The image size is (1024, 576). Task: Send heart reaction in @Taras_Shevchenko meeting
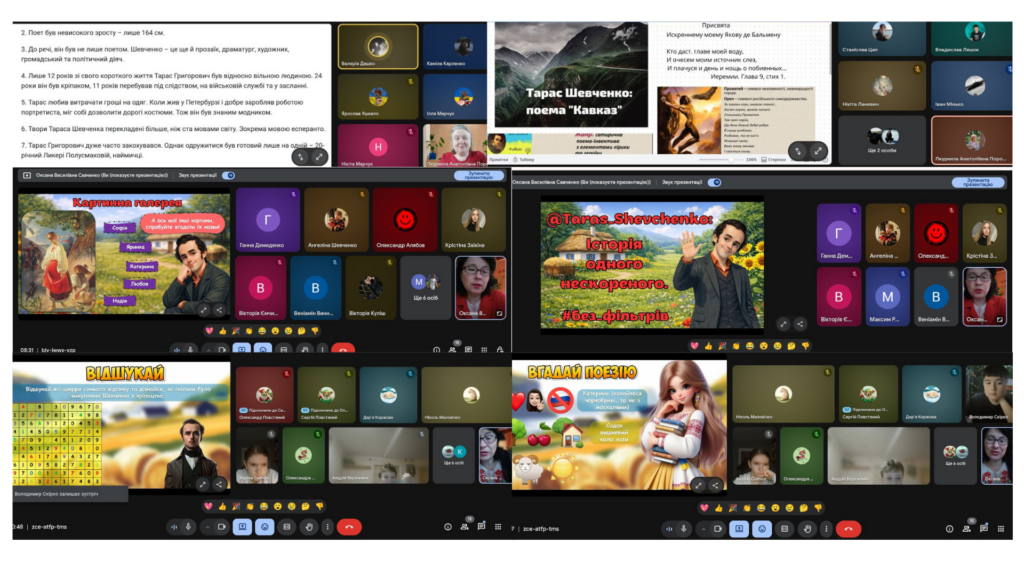(x=694, y=345)
